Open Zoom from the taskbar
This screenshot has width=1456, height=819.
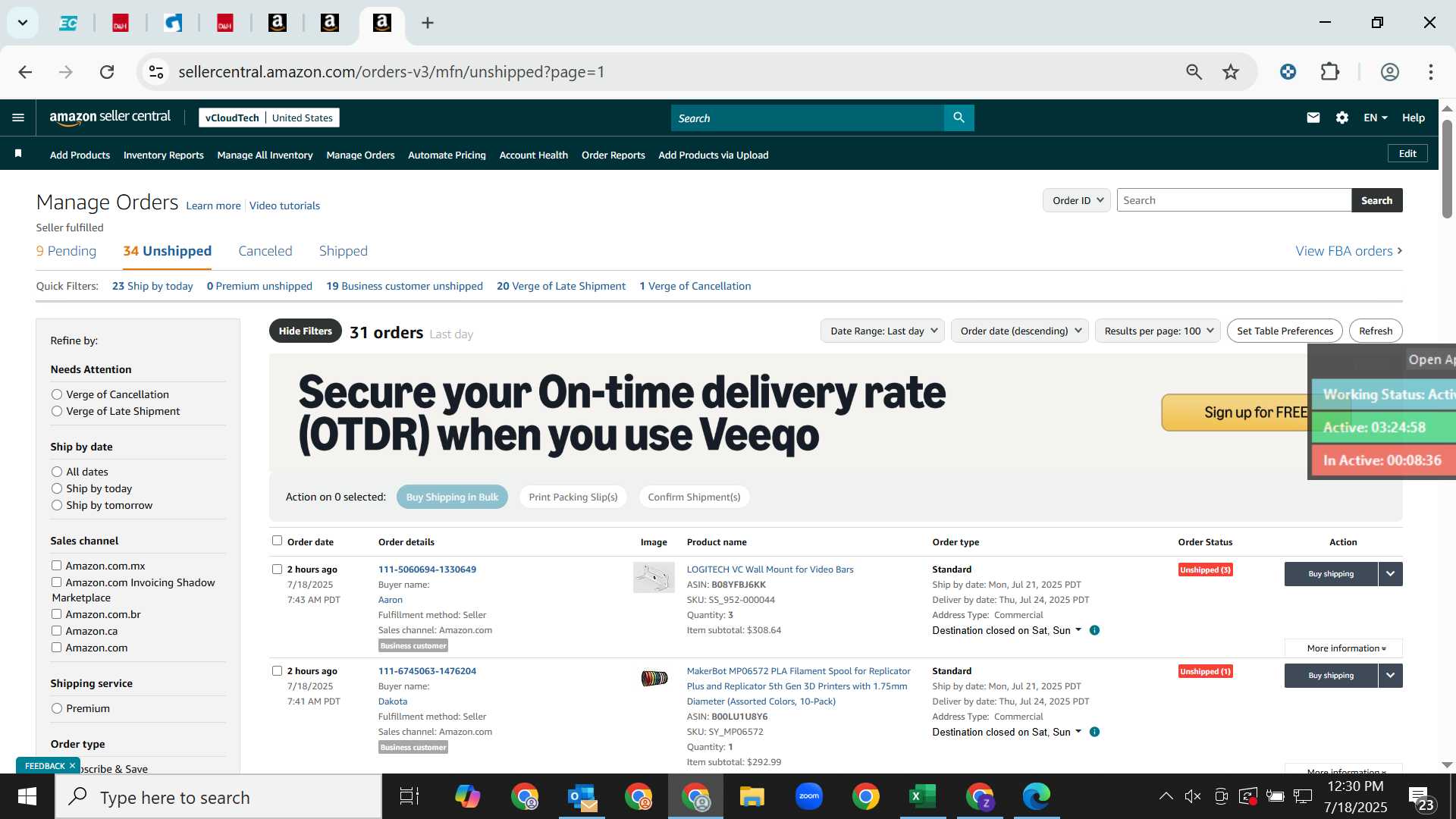(809, 796)
